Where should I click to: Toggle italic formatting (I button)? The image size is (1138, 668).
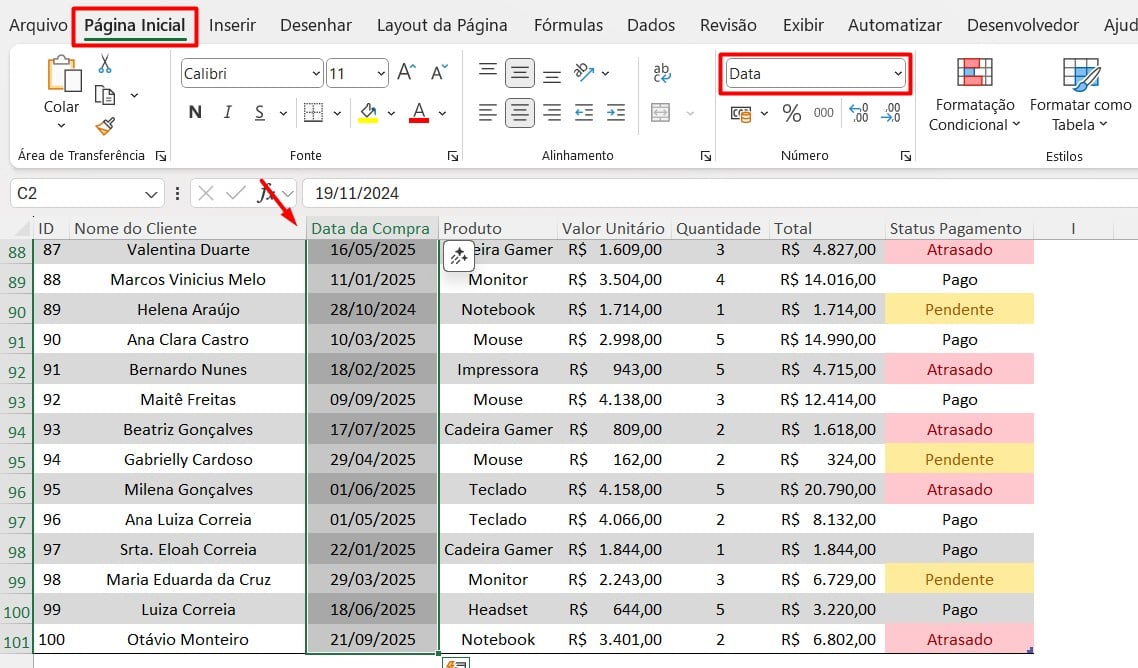[x=227, y=112]
